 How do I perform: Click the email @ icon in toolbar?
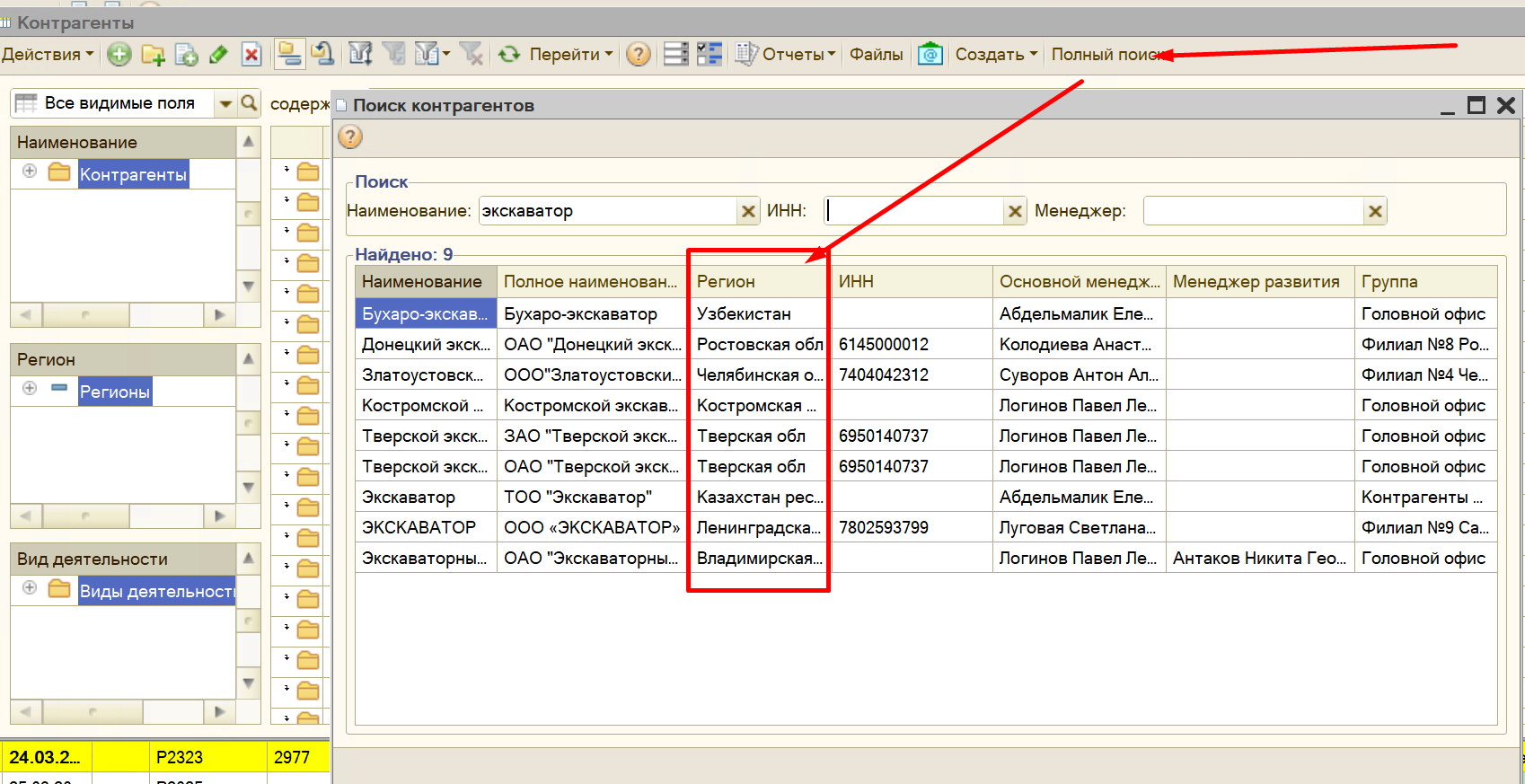point(930,55)
